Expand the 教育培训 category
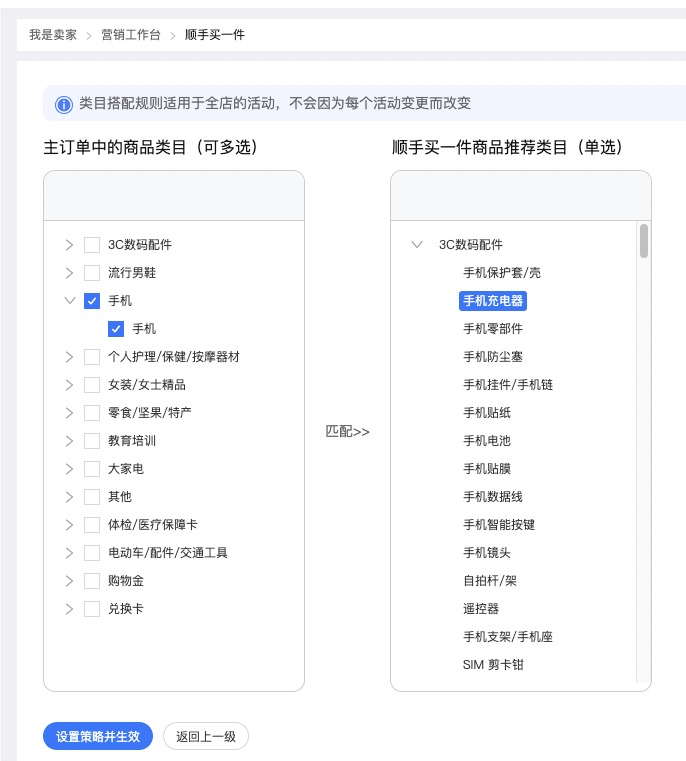Viewport: 686px width, 761px height. tap(69, 441)
